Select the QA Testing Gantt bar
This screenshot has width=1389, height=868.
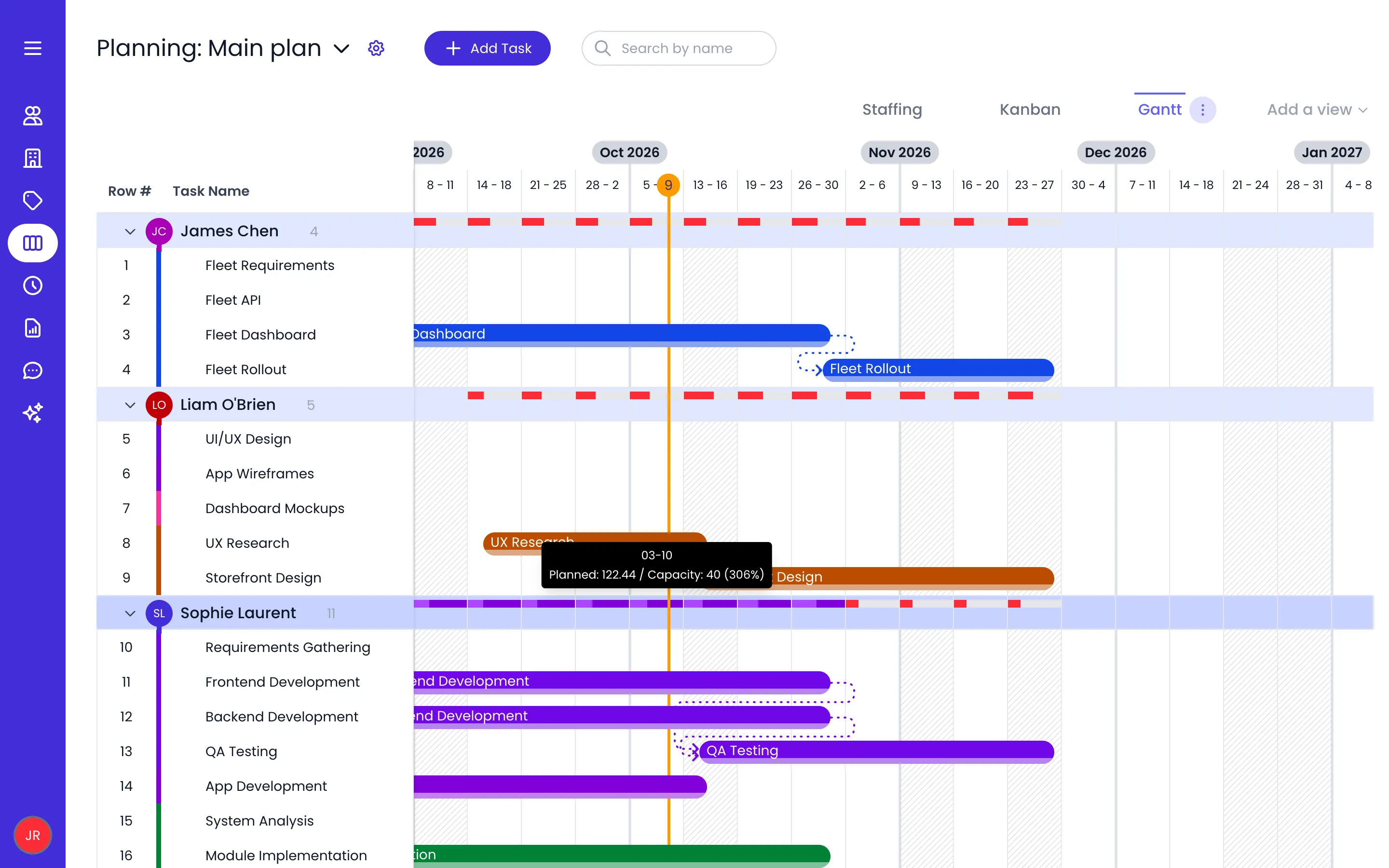pos(876,751)
